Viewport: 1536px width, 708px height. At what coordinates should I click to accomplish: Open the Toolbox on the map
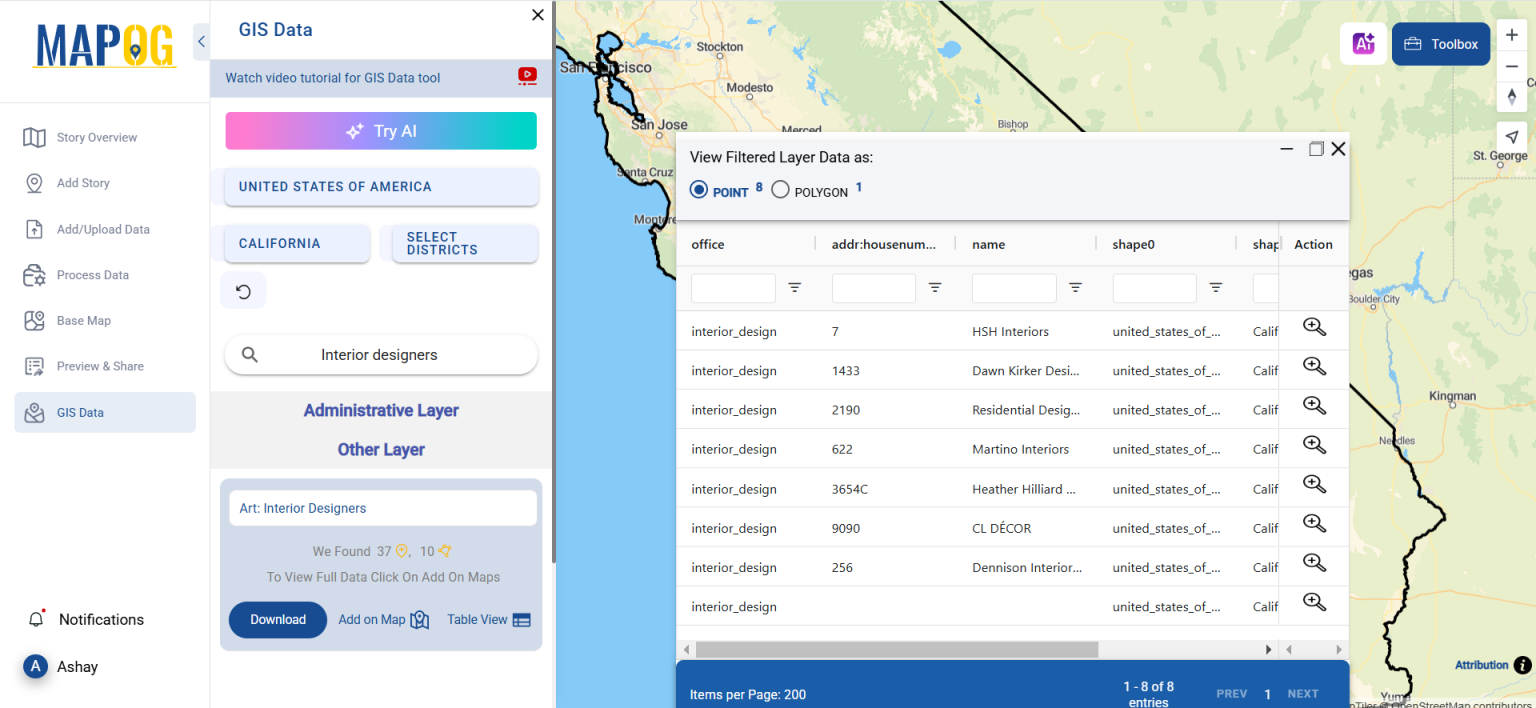pyautogui.click(x=1440, y=43)
